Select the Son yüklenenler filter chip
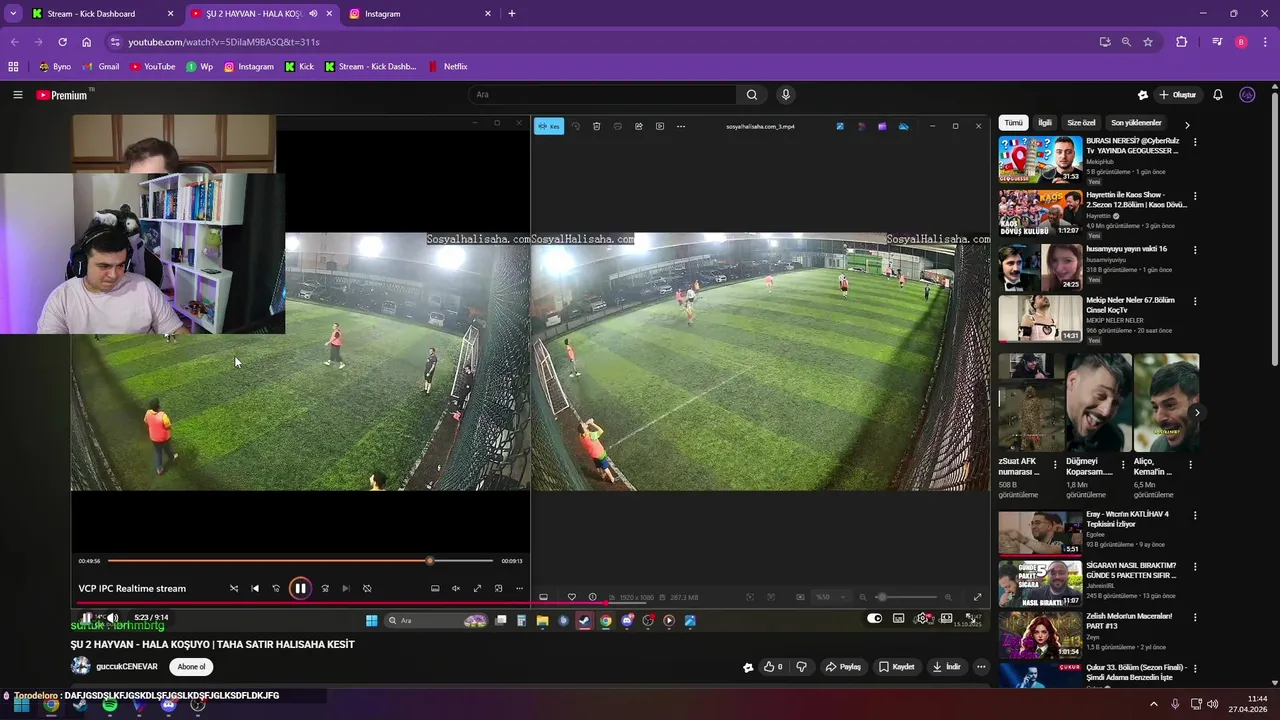Image resolution: width=1280 pixels, height=720 pixels. [1136, 123]
